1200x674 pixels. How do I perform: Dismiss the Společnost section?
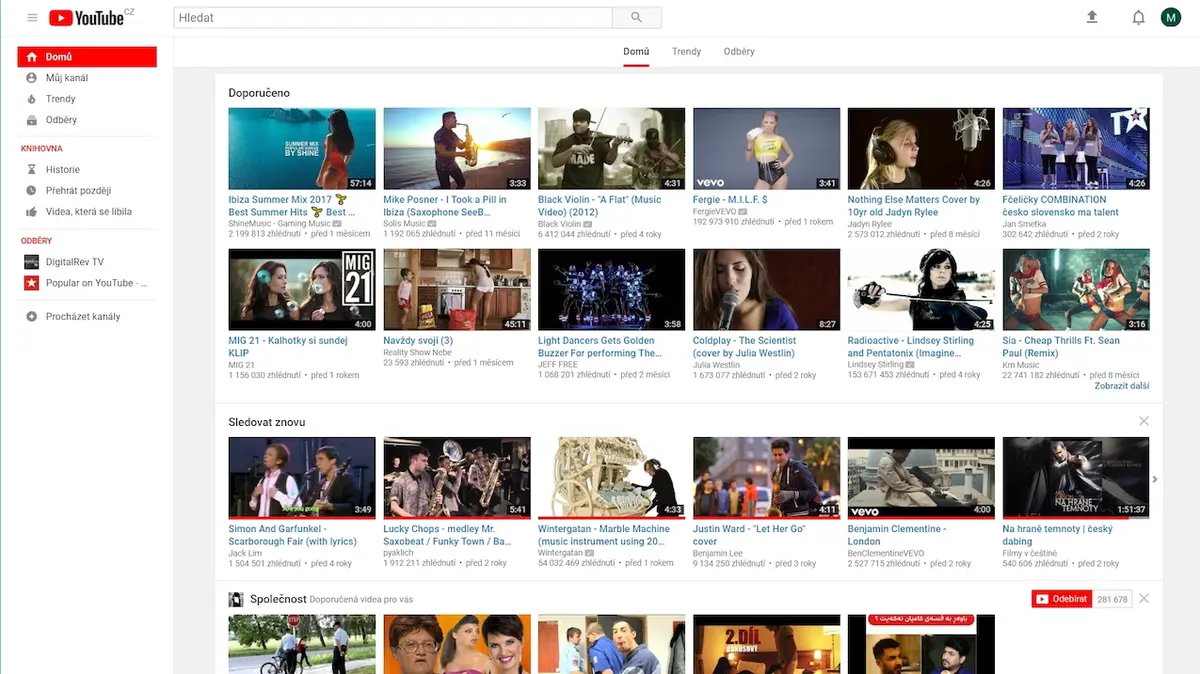[x=1144, y=599]
